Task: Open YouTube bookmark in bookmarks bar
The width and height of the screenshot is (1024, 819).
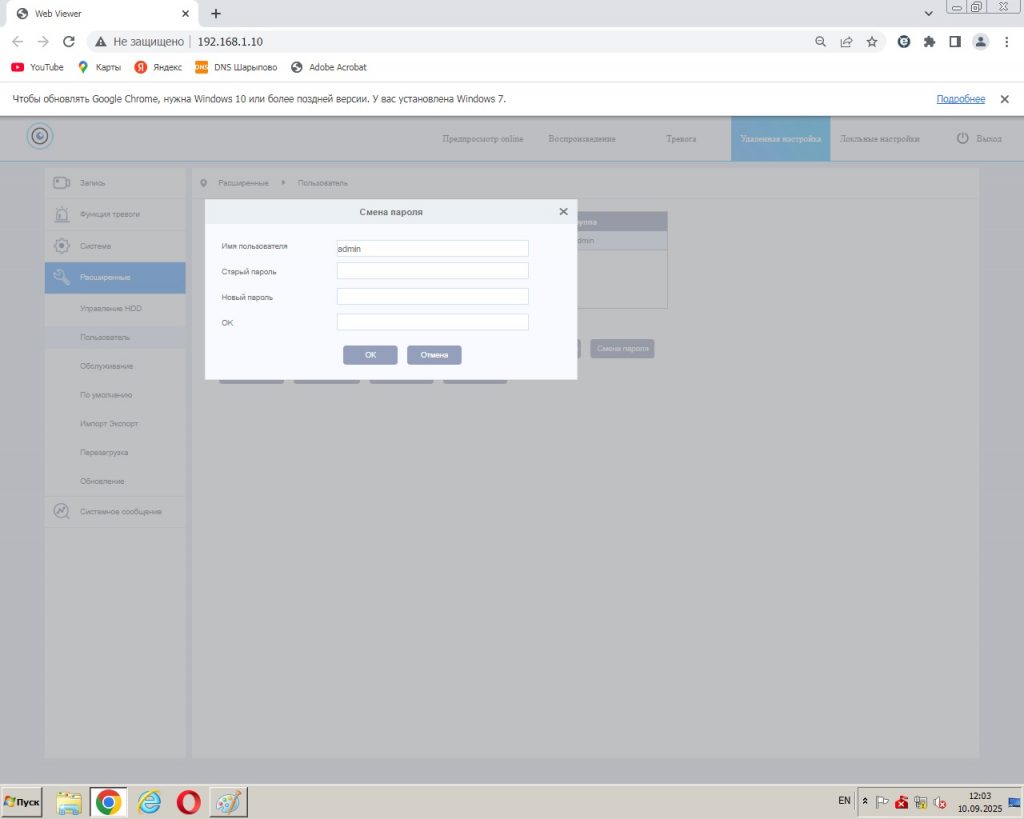Action: point(37,67)
